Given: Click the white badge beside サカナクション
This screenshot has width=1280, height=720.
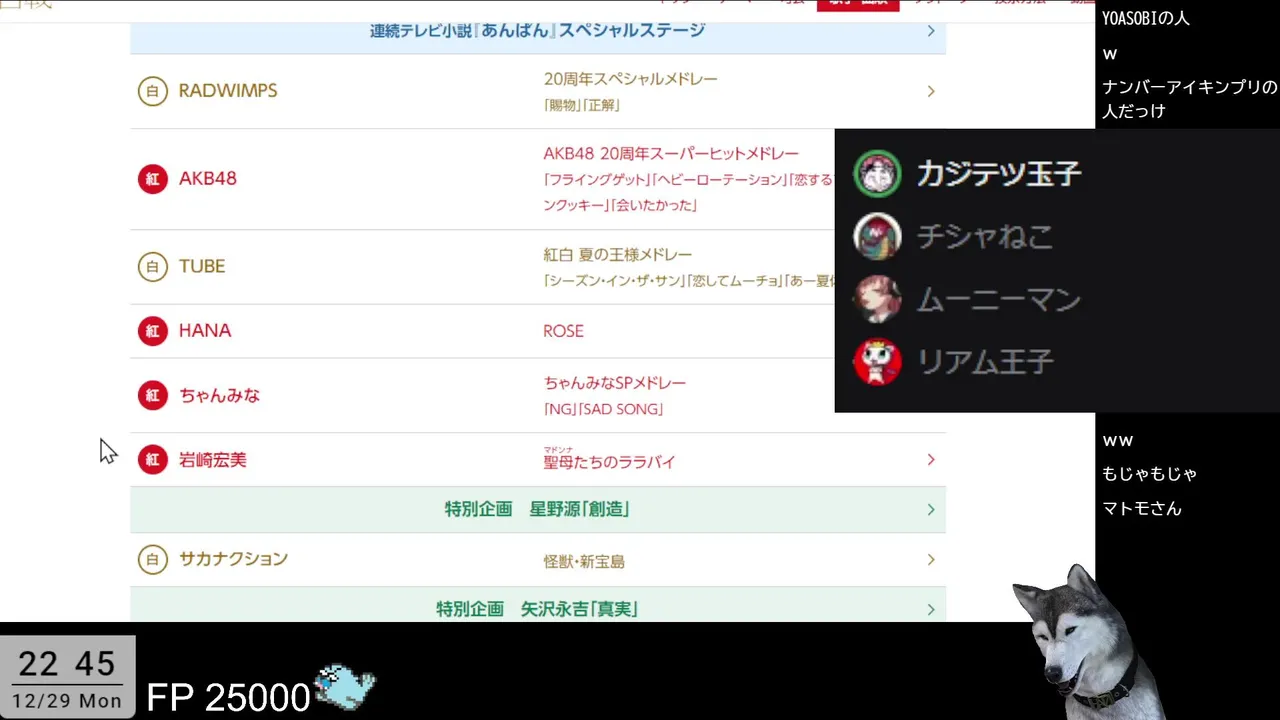Looking at the screenshot, I should 152,560.
